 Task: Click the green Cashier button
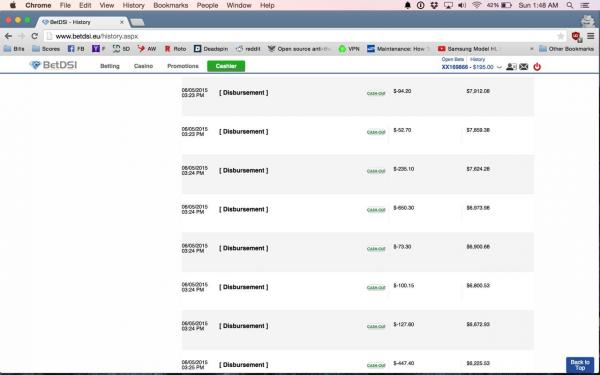coord(226,66)
